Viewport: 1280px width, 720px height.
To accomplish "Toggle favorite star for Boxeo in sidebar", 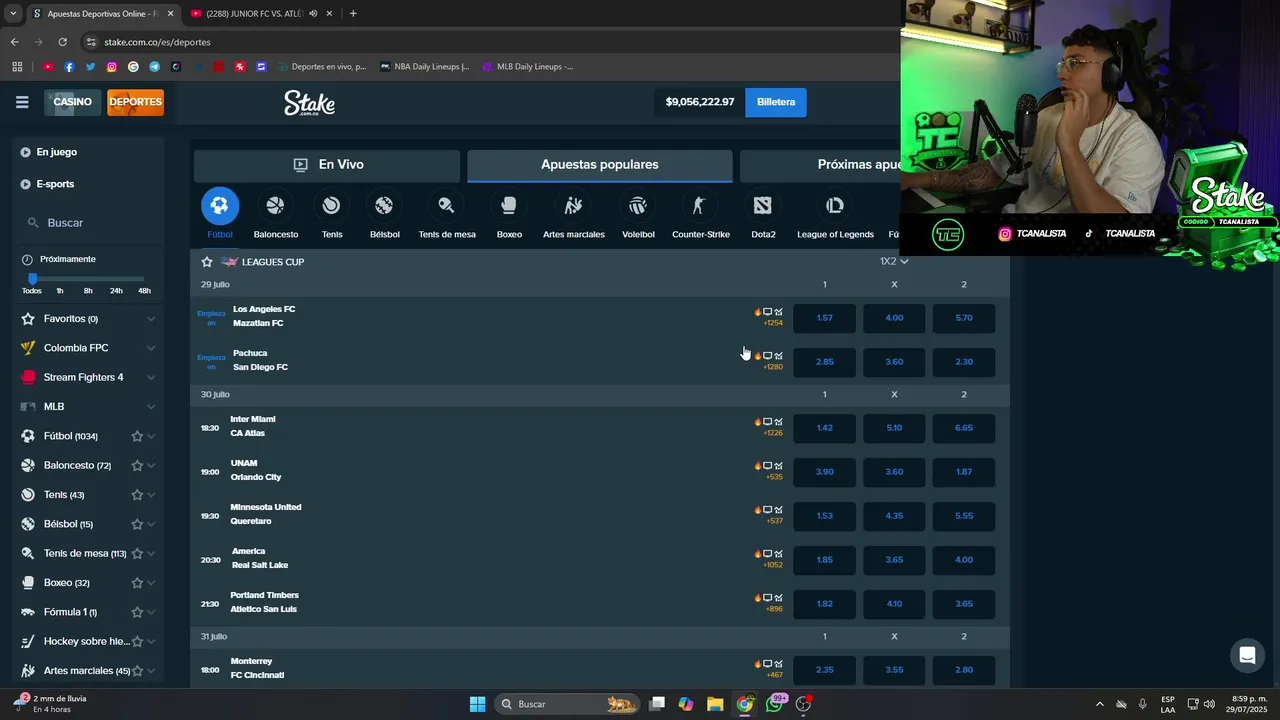I will click(137, 582).
